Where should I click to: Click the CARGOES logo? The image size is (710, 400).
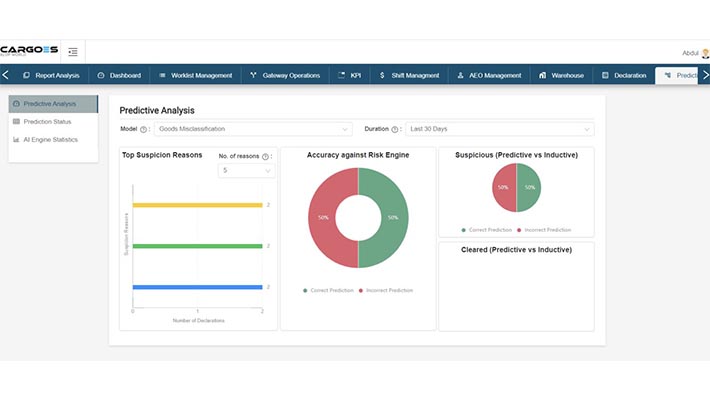[x=29, y=50]
